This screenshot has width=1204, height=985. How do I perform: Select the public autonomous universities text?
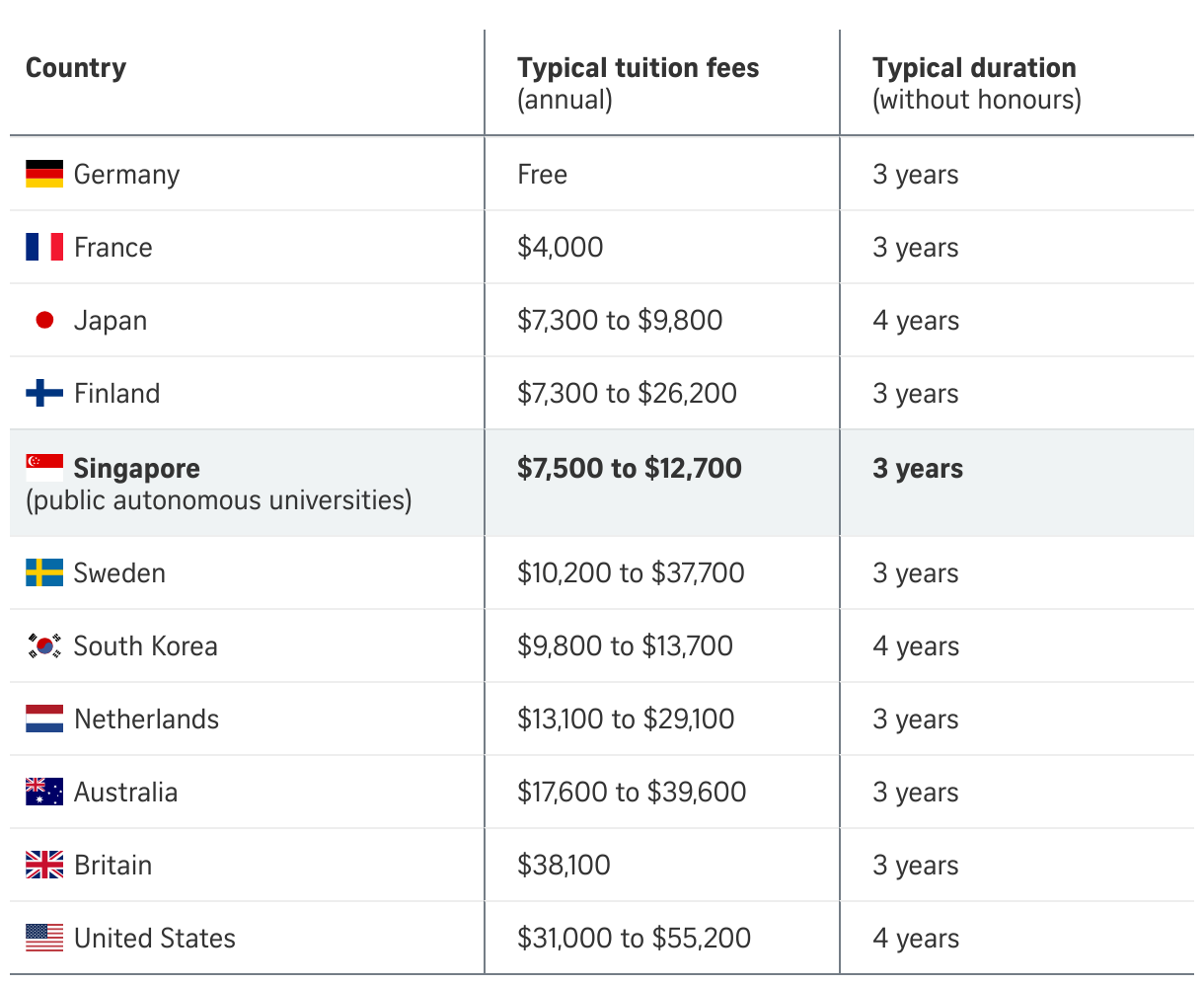[219, 500]
